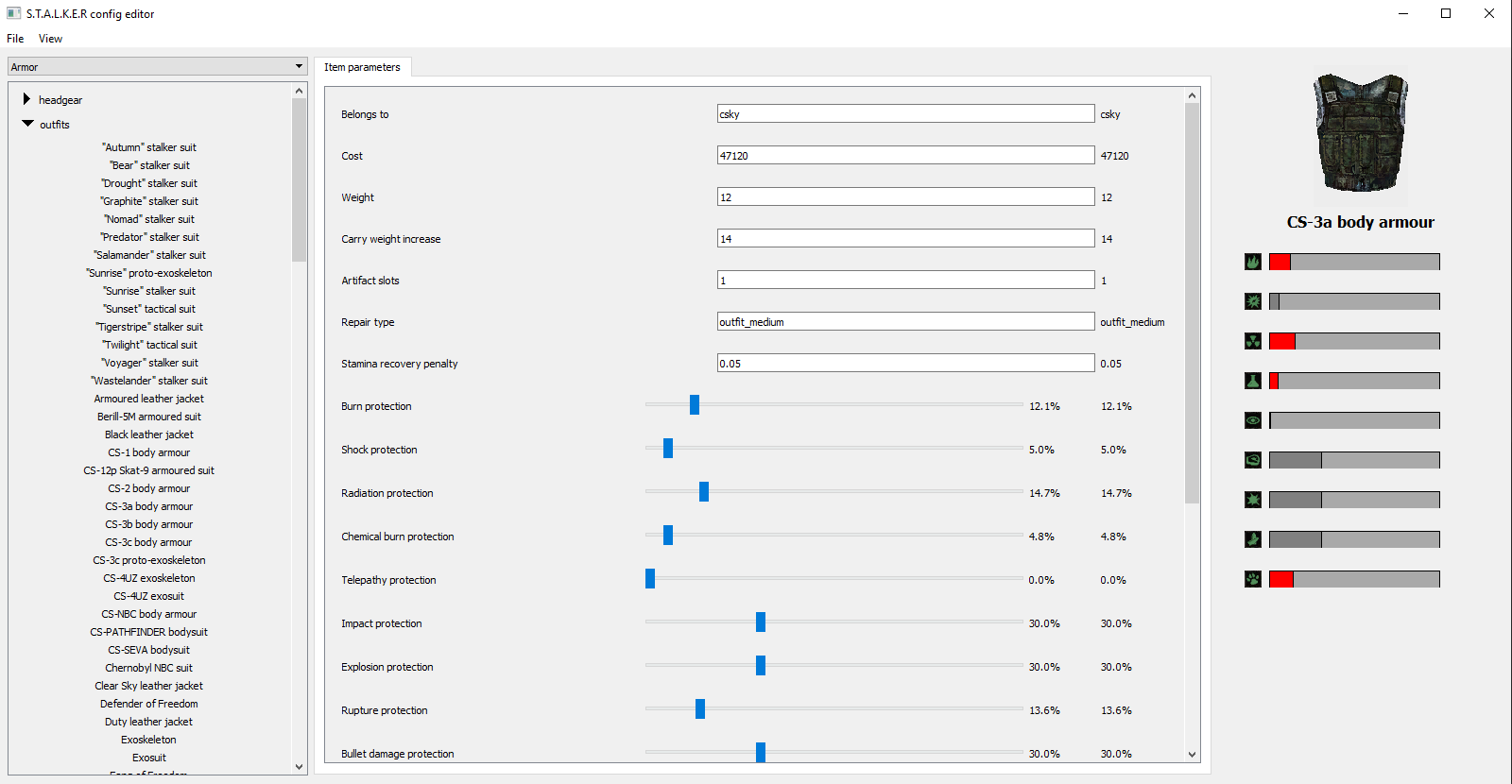Screen dimensions: 1512x784
Task: Click the bullet damage protection icon
Action: coord(1253,539)
